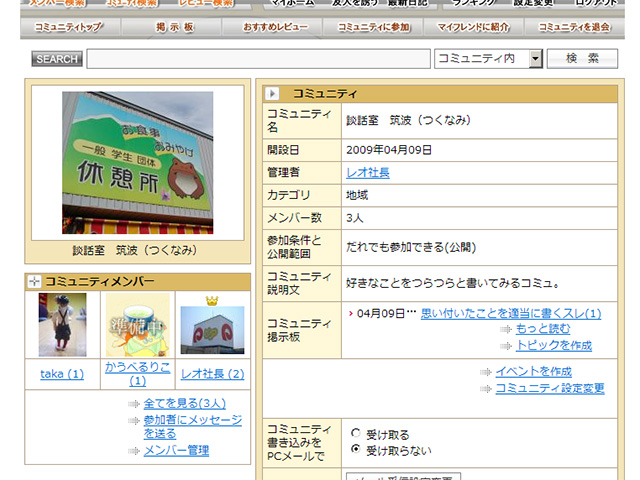Viewport: 640px width, 480px height.
Task: Open the マイフレンドに紹介 tab
Action: pos(473,27)
